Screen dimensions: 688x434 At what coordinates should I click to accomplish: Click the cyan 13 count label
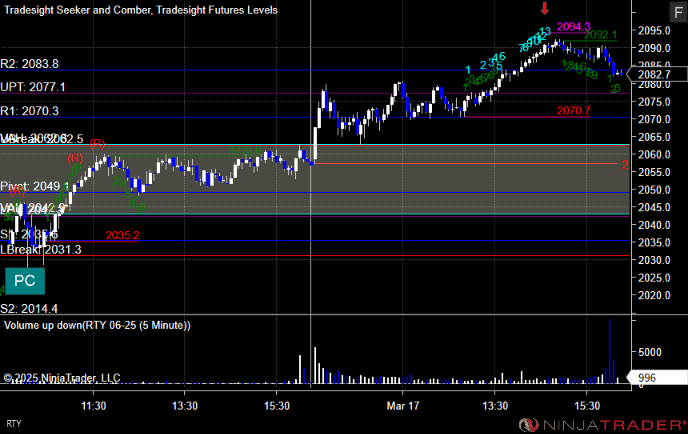pyautogui.click(x=545, y=31)
